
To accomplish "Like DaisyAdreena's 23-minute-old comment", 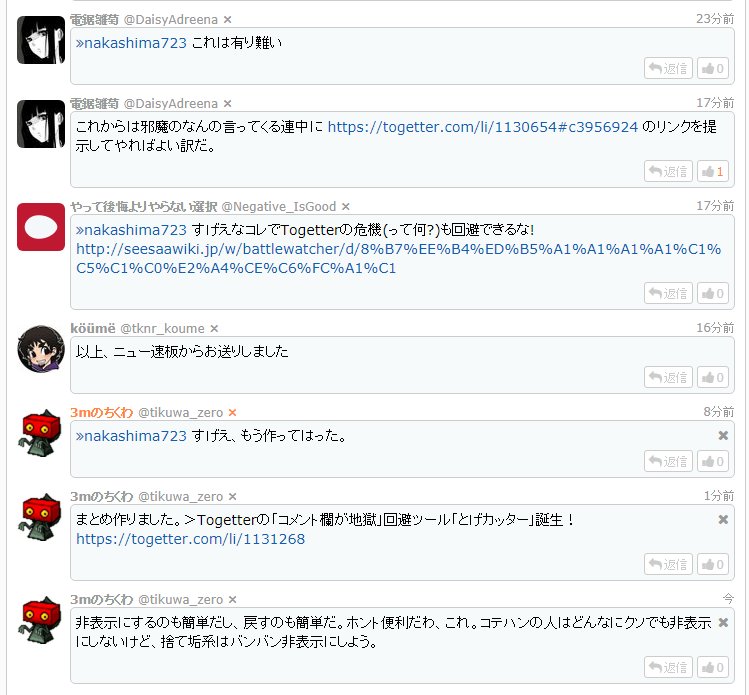I will pos(712,69).
